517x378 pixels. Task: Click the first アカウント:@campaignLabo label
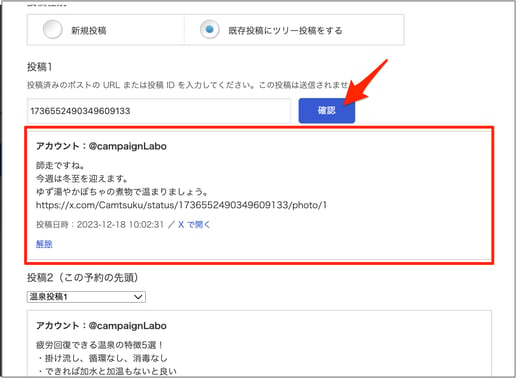101,146
